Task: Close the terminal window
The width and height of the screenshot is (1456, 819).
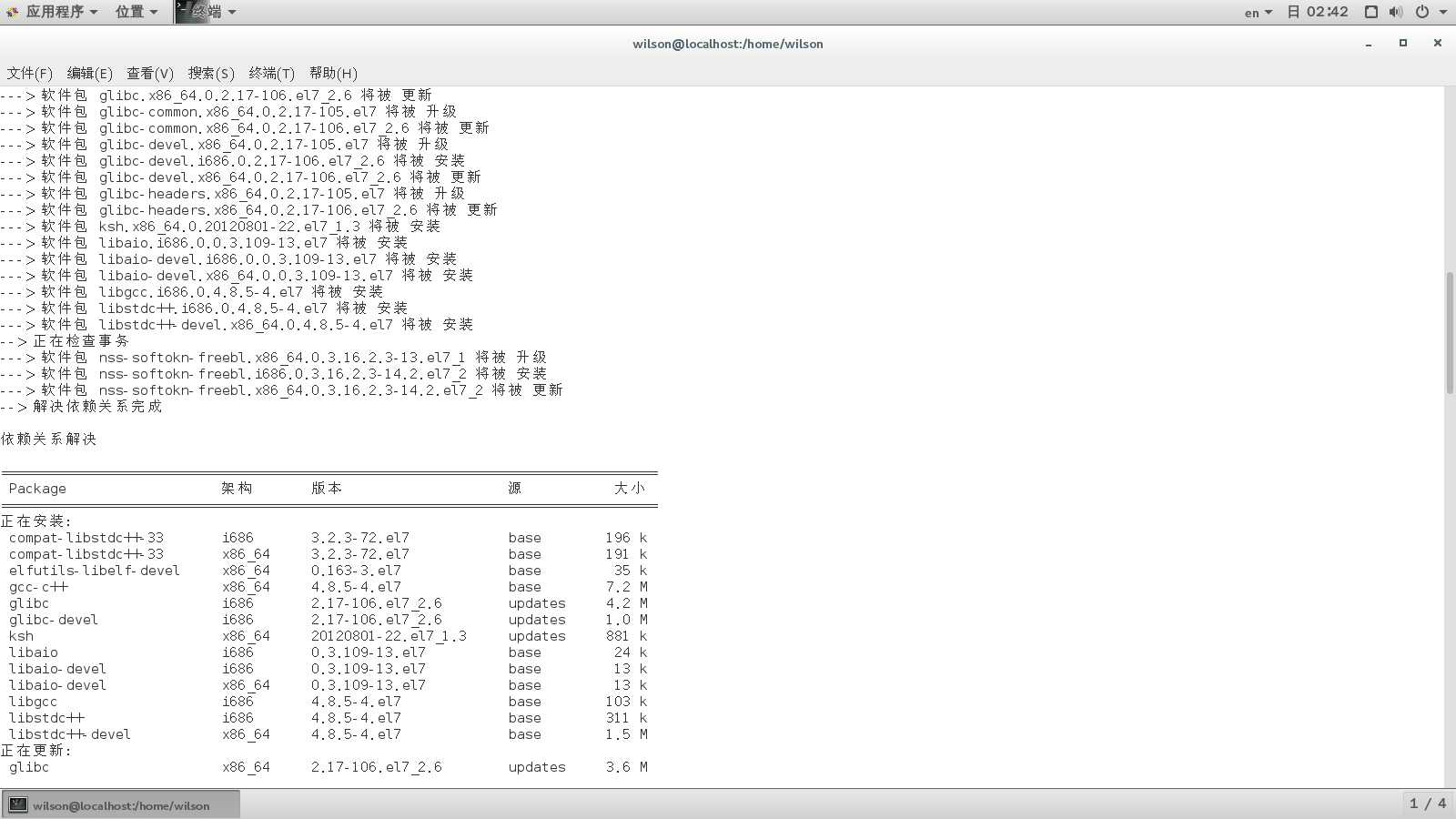Action: point(1438,43)
